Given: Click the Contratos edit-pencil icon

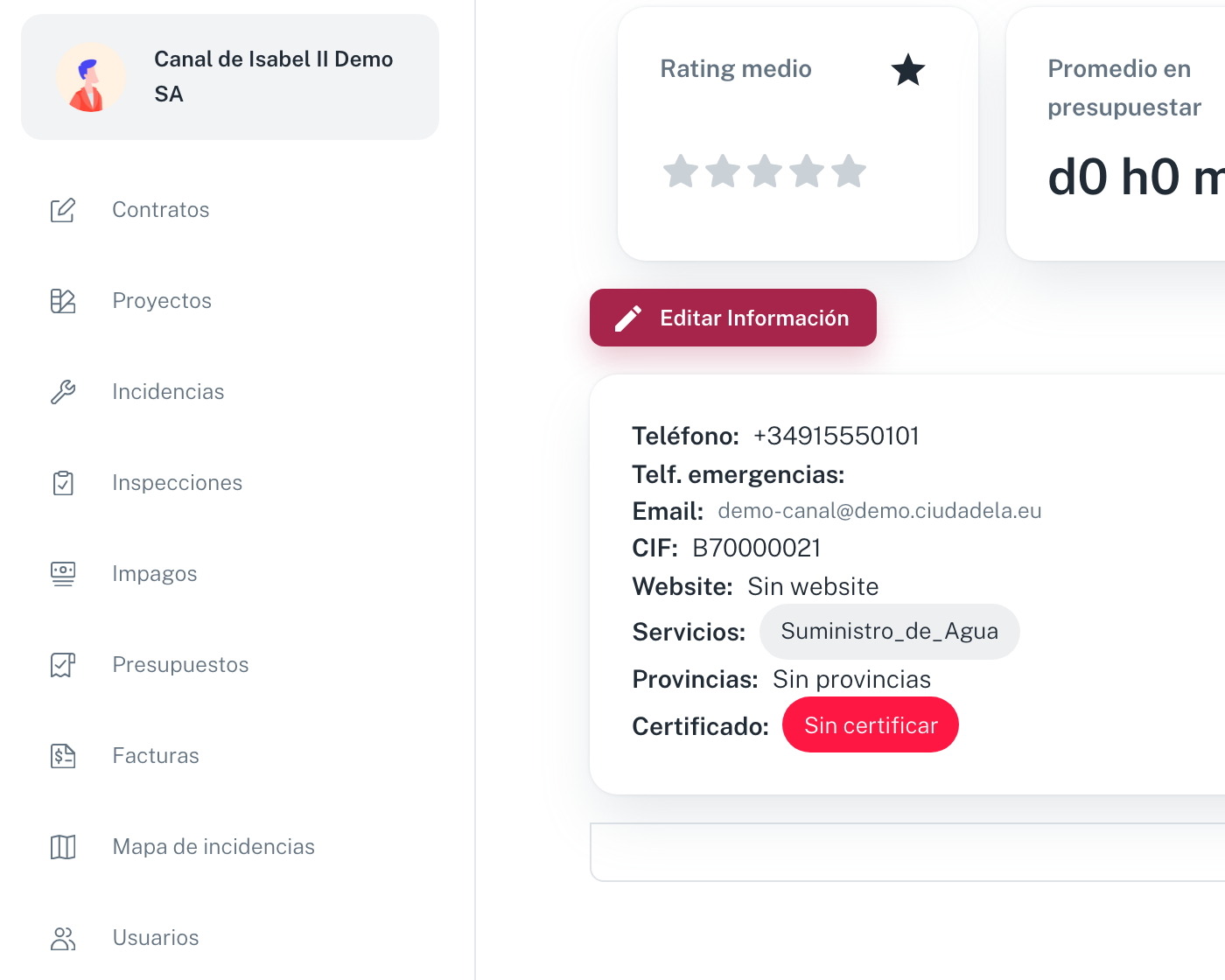Looking at the screenshot, I should point(63,210).
